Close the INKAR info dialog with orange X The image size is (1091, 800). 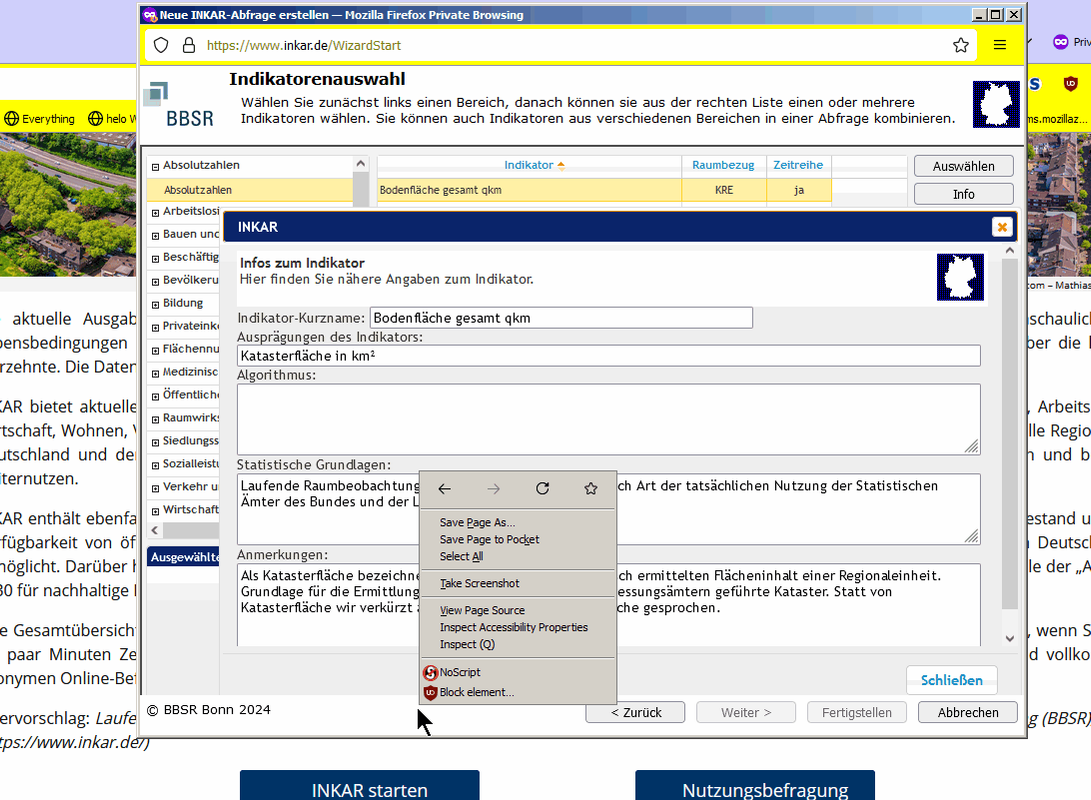[1002, 227]
